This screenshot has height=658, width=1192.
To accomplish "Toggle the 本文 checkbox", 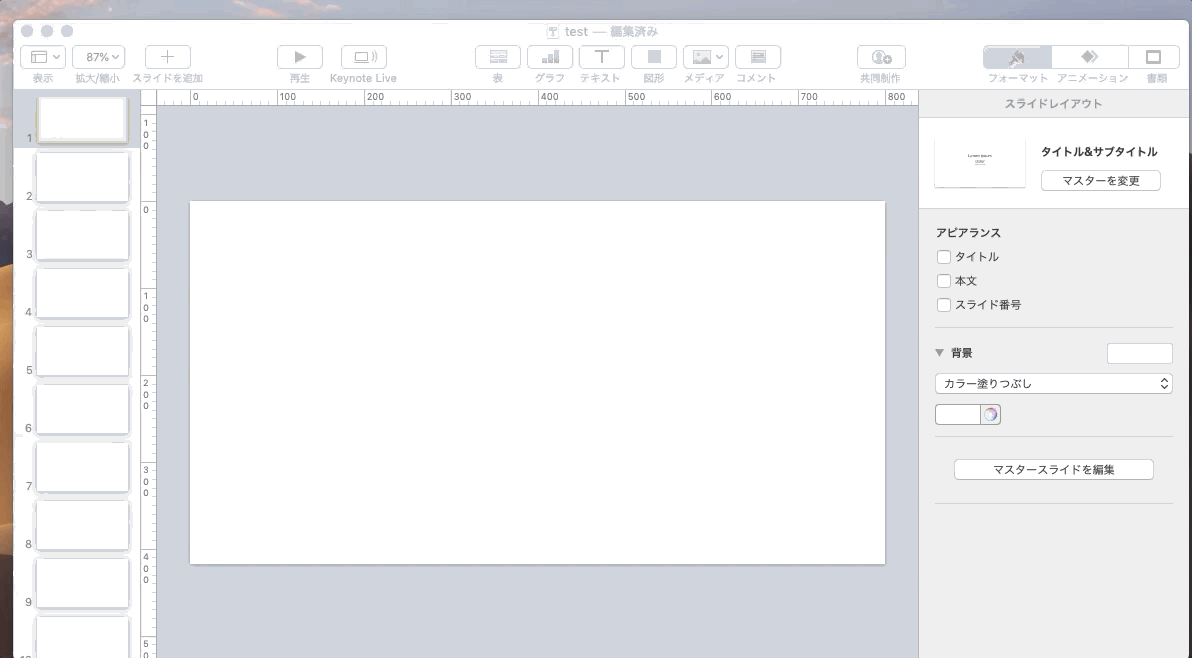I will (x=944, y=281).
